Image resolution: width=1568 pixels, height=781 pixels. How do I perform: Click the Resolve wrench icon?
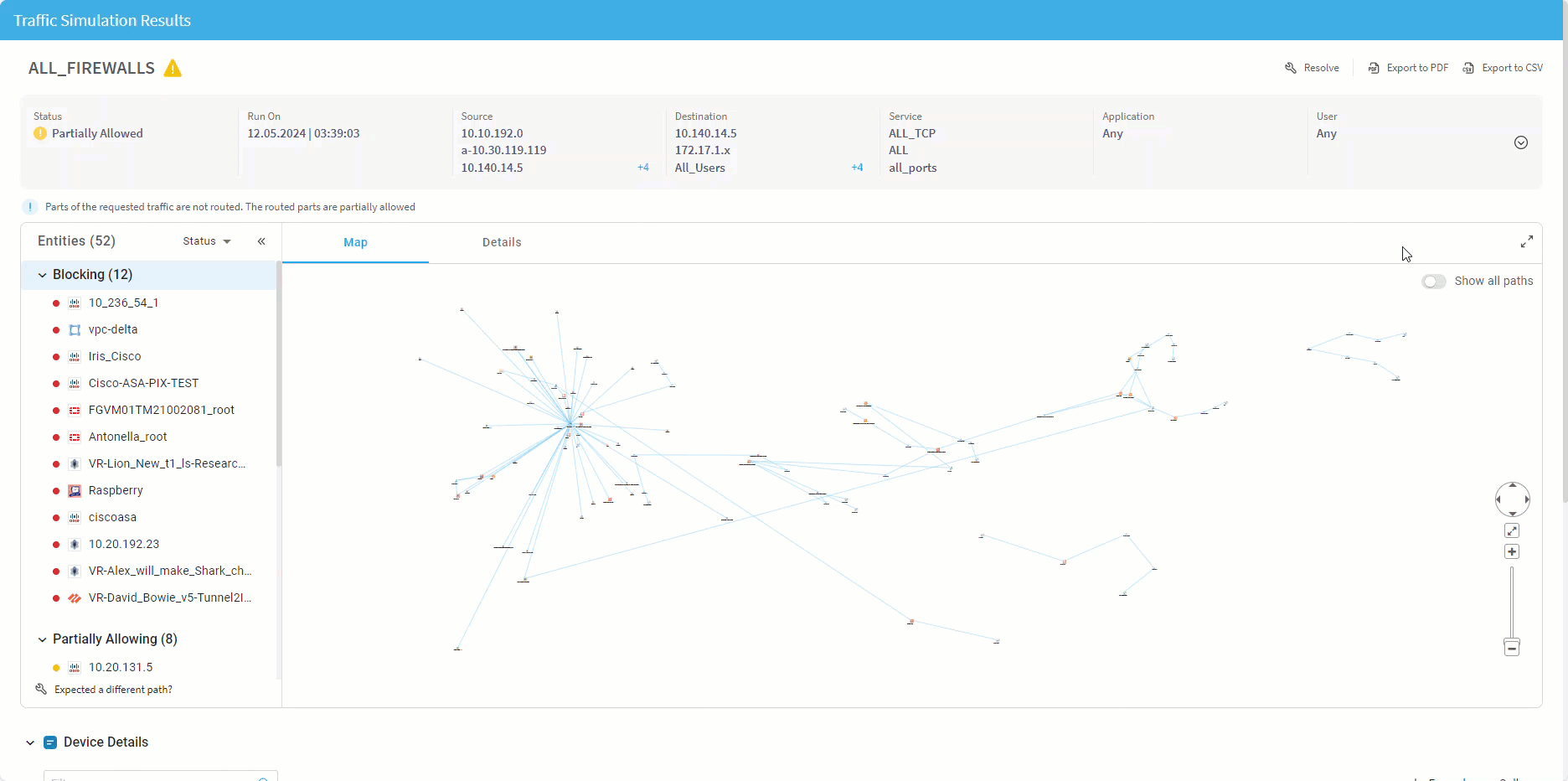(1291, 68)
